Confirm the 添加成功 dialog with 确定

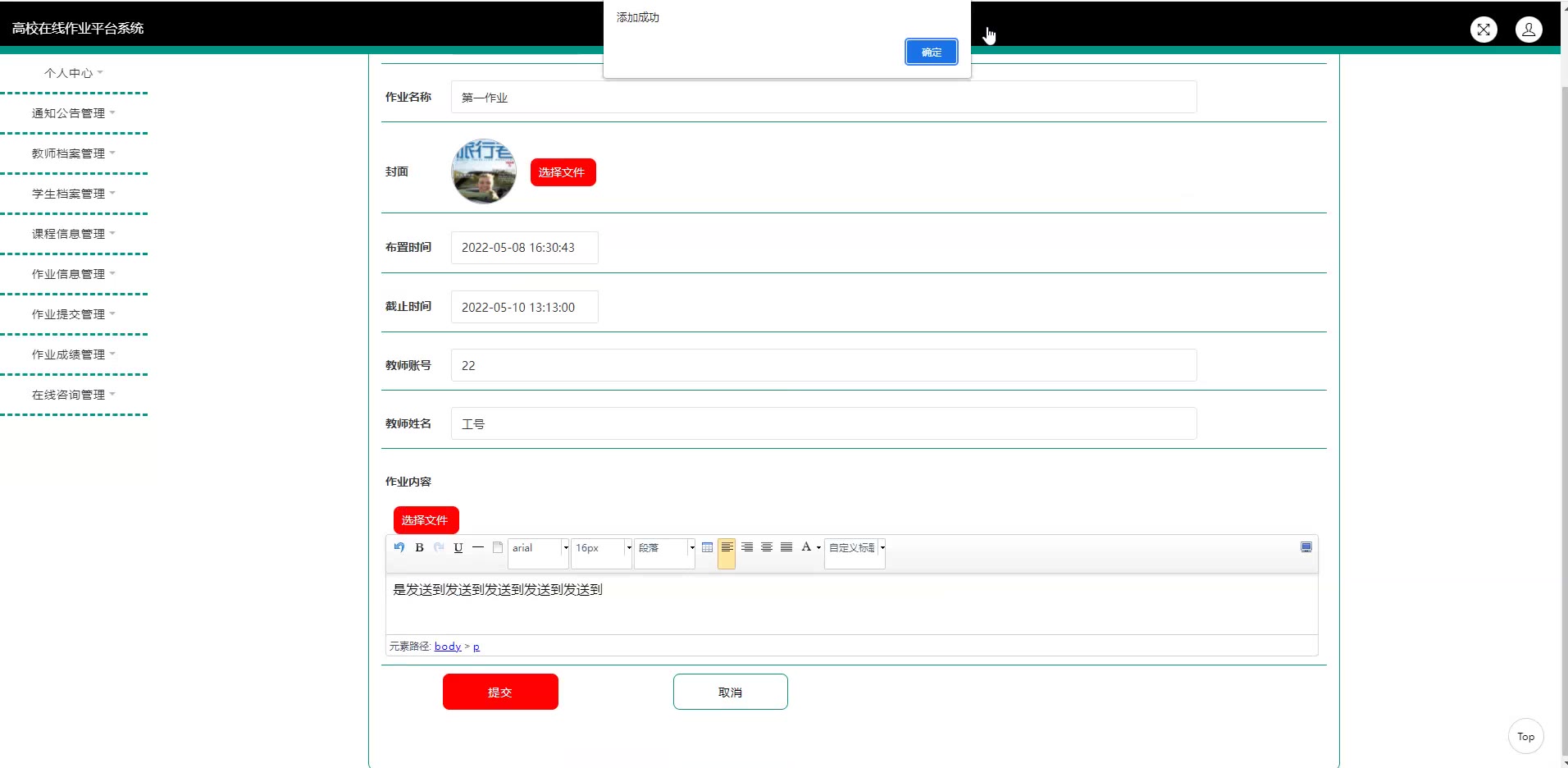coord(932,52)
